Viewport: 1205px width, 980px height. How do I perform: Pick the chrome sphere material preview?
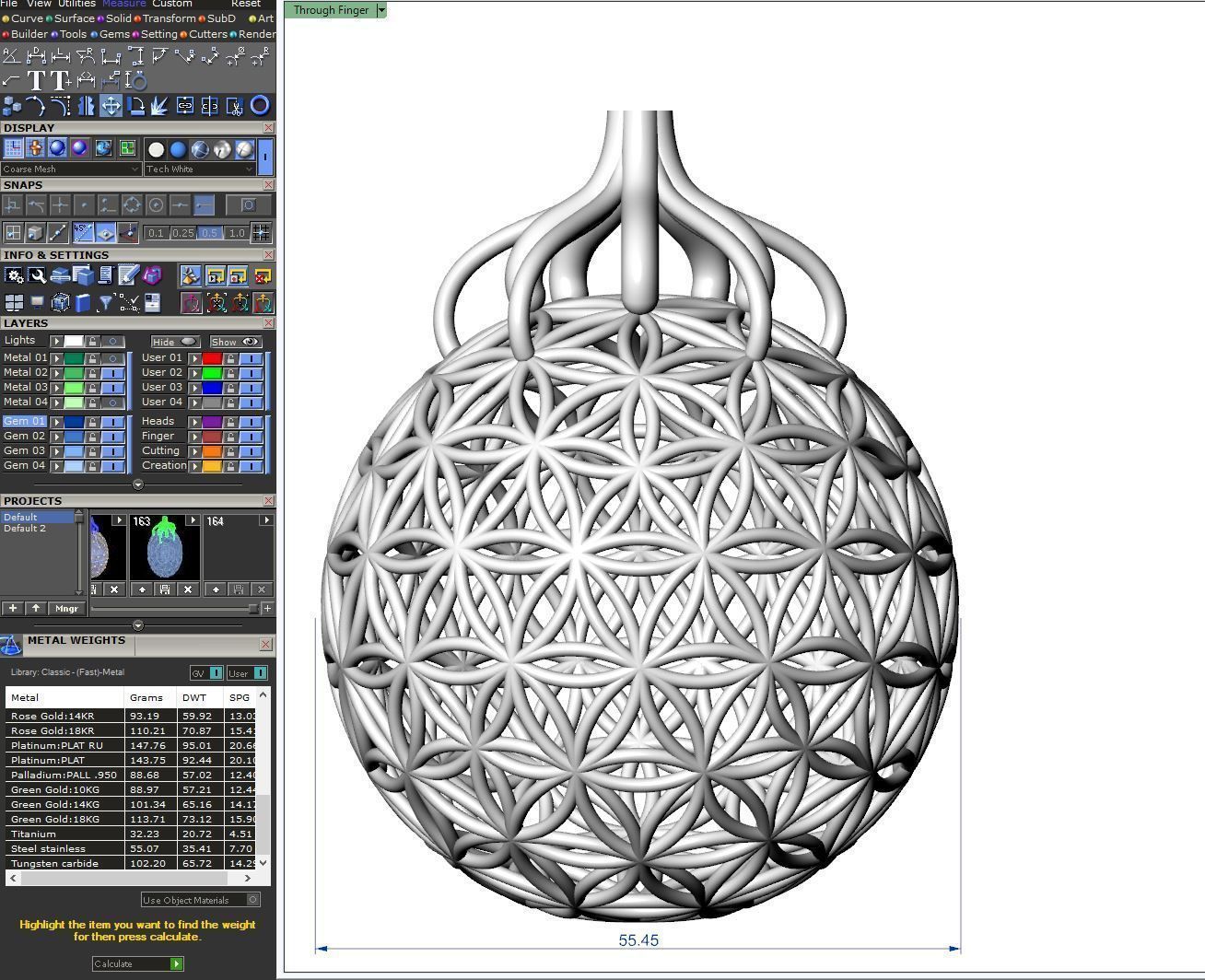tap(222, 149)
